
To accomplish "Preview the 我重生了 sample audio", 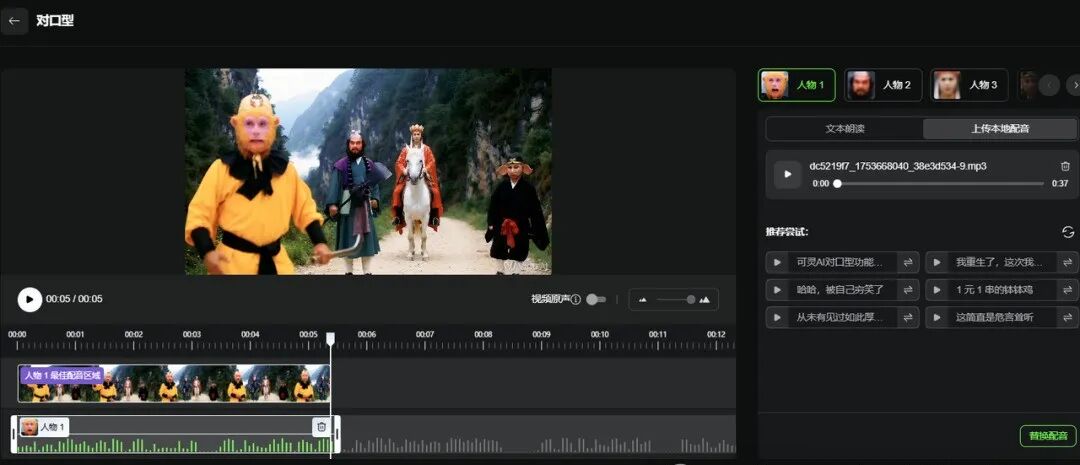I will 937,262.
